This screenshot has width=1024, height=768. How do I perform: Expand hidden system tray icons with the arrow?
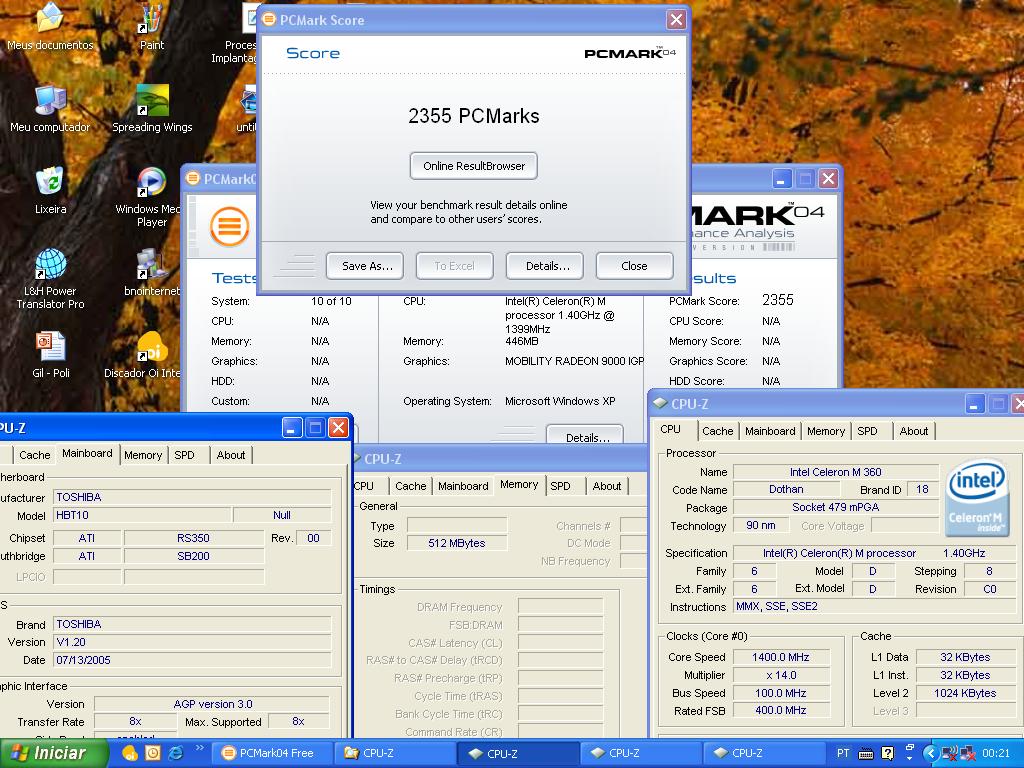click(x=931, y=754)
